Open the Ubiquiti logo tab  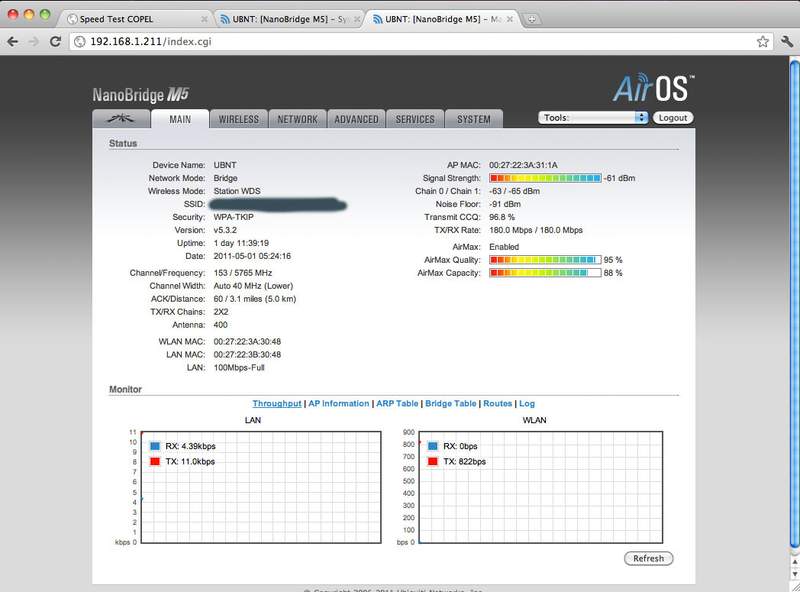pos(121,119)
